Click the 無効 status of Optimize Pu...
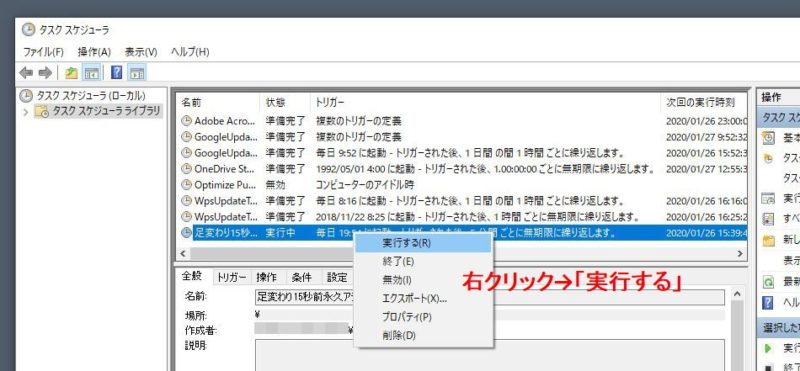This screenshot has height=371, width=800. coord(275,184)
